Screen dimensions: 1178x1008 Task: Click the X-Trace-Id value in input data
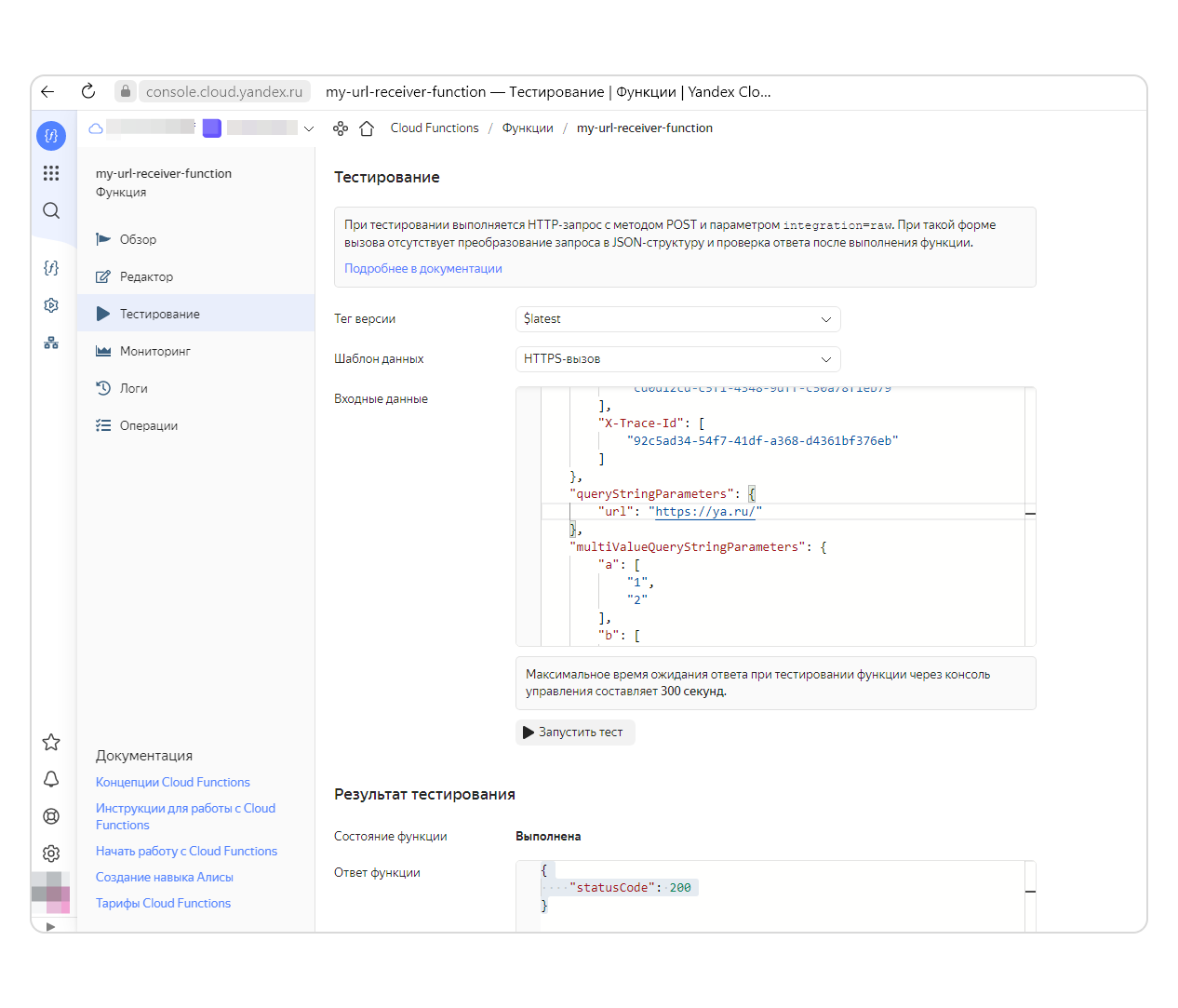coord(763,441)
